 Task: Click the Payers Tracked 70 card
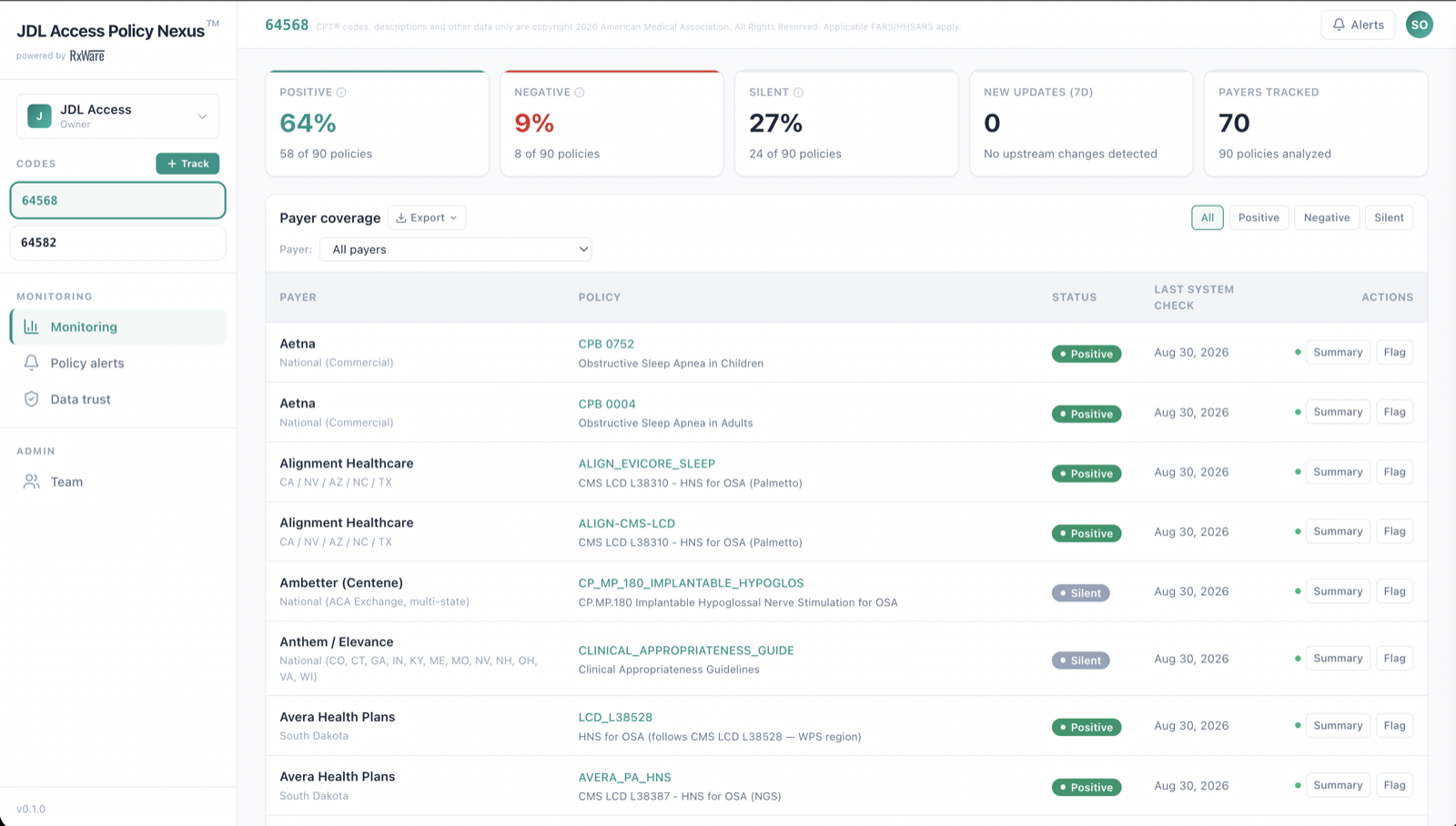[x=1316, y=124]
